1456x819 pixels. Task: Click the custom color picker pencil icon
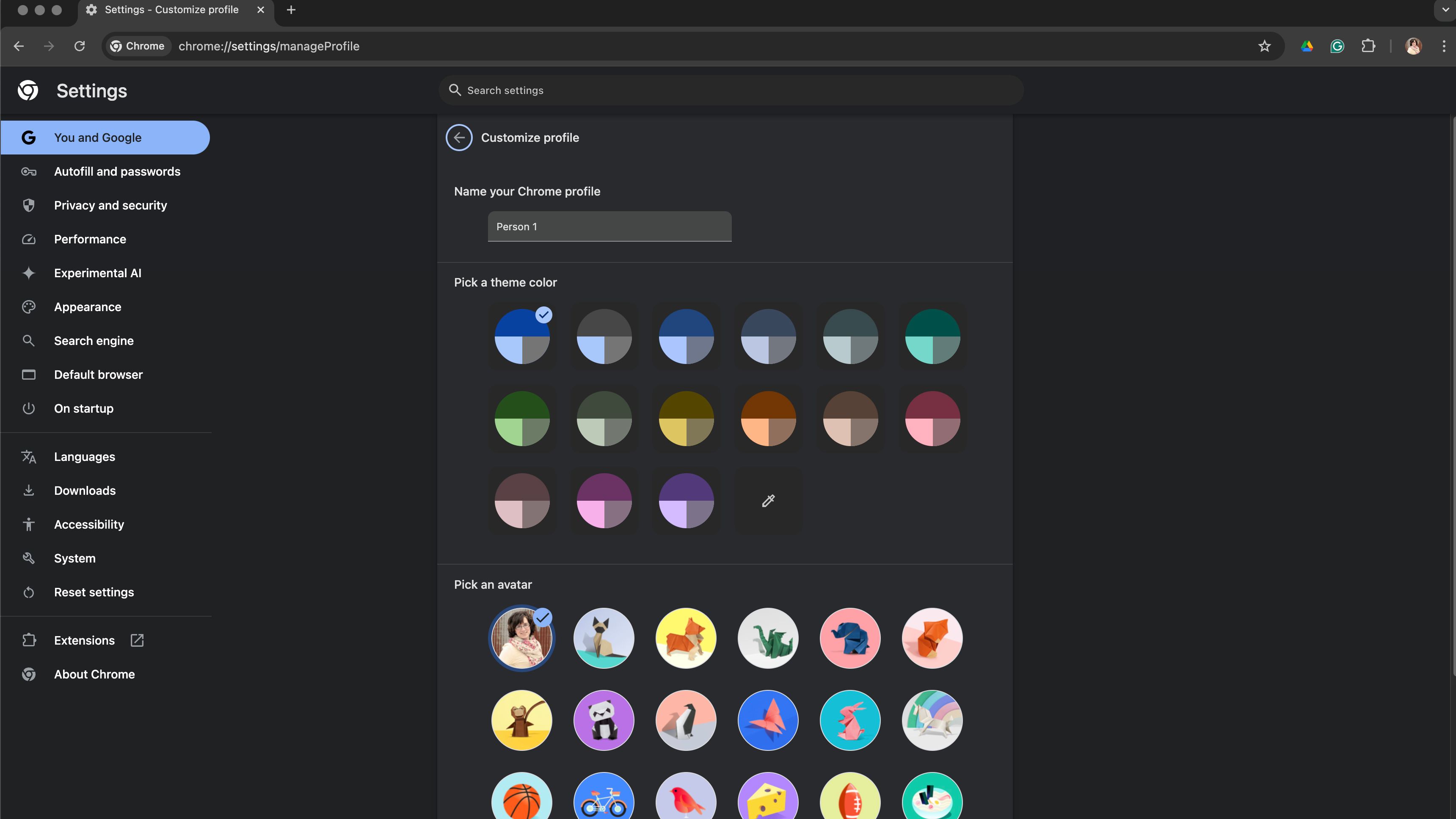pos(768,500)
